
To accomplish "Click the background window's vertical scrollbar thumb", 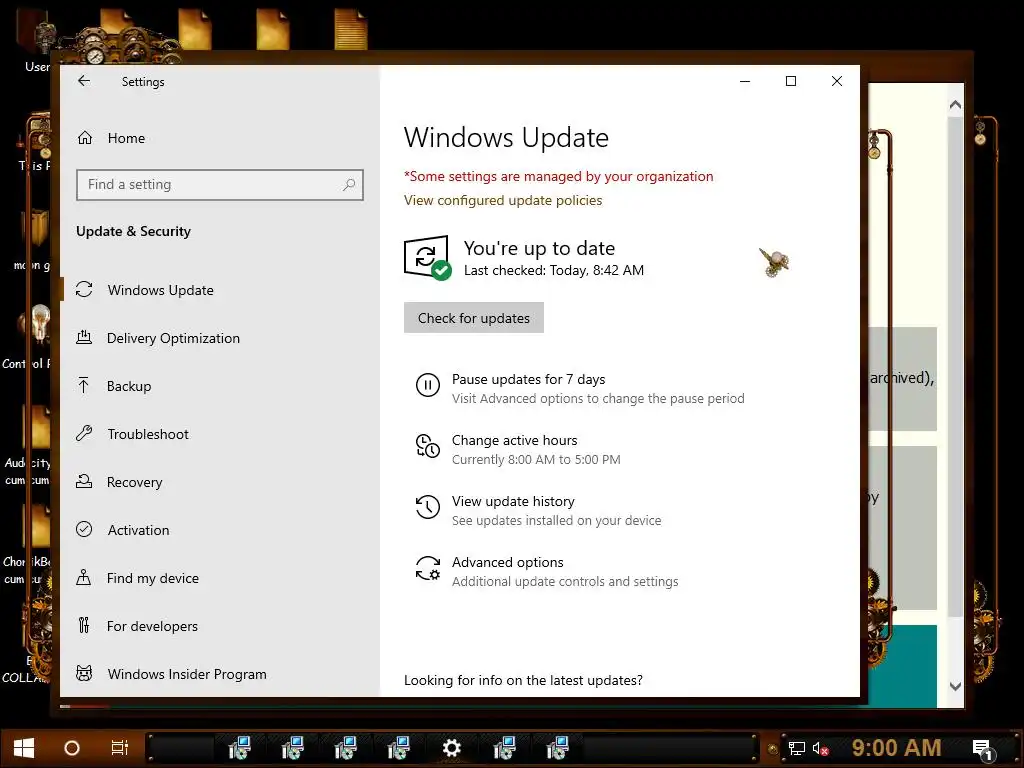I will 955,366.
